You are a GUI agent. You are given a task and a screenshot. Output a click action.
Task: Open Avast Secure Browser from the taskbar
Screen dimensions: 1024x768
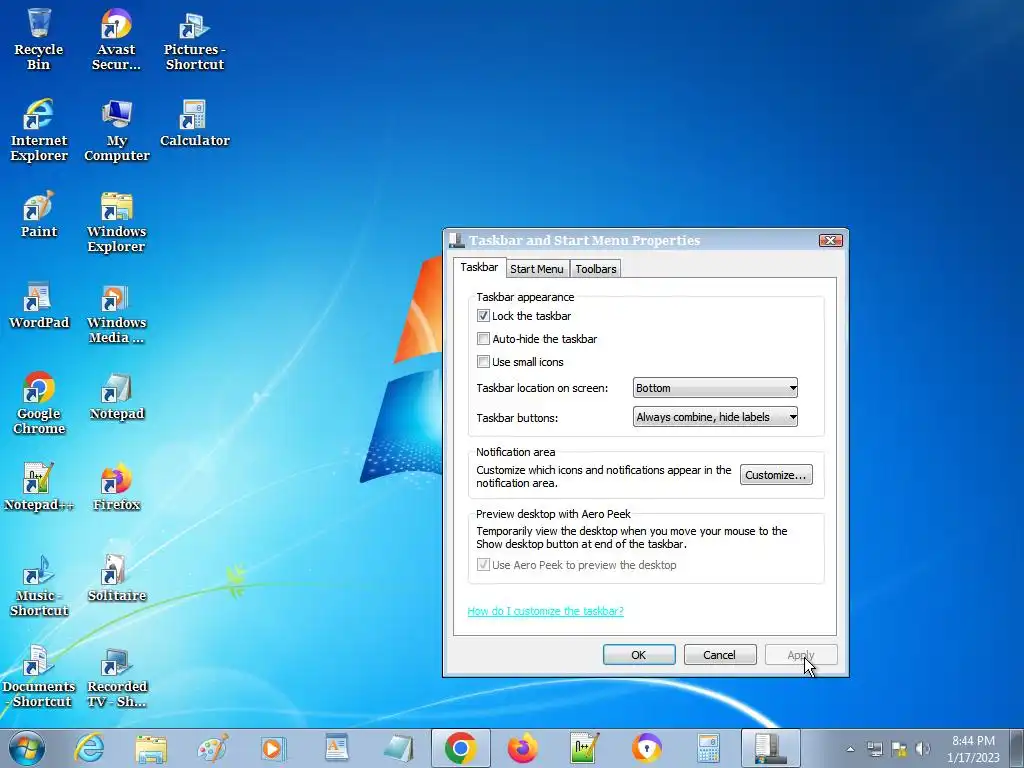point(647,748)
